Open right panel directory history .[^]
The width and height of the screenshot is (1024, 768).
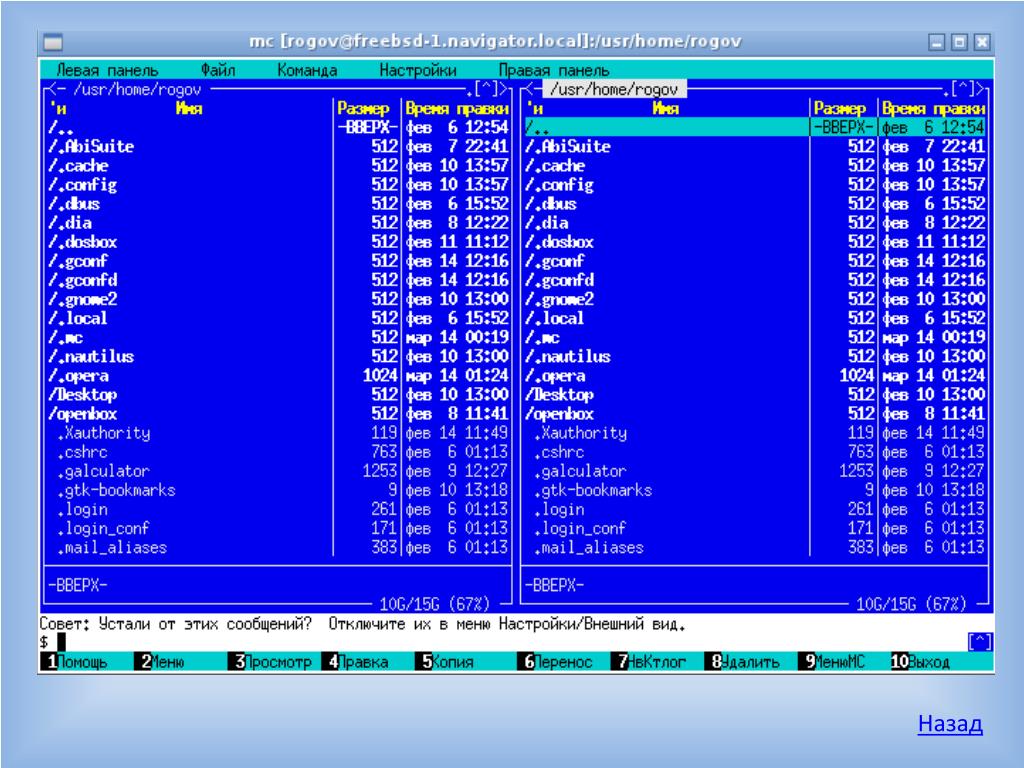tap(963, 88)
